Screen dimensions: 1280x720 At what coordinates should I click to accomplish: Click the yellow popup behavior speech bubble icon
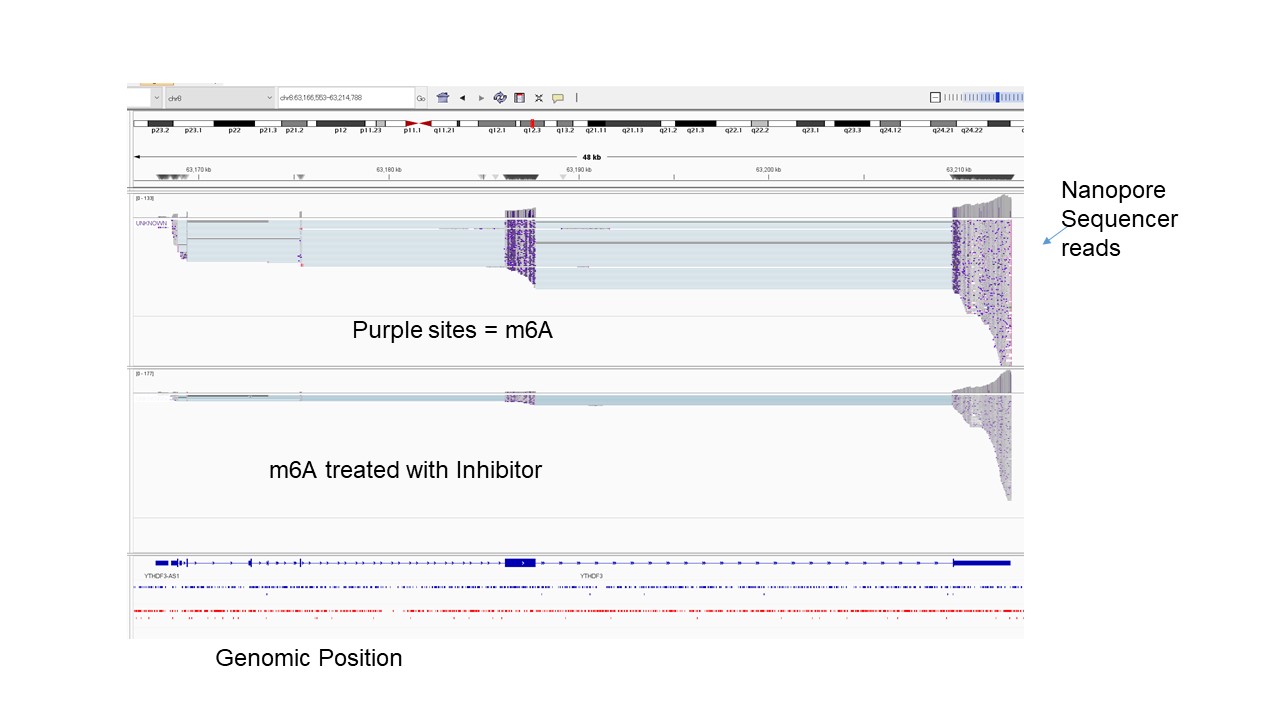tap(558, 98)
